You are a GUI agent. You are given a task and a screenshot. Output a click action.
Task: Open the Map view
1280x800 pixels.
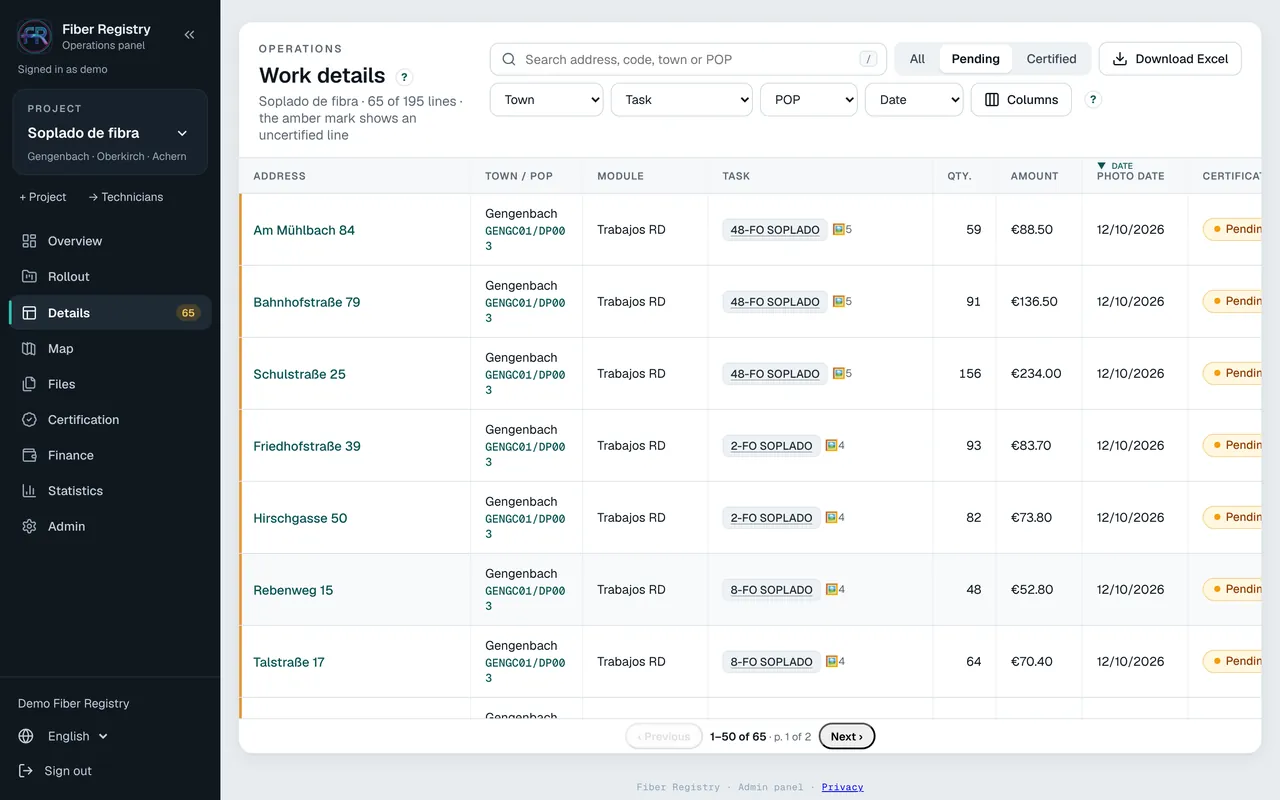tap(110, 349)
